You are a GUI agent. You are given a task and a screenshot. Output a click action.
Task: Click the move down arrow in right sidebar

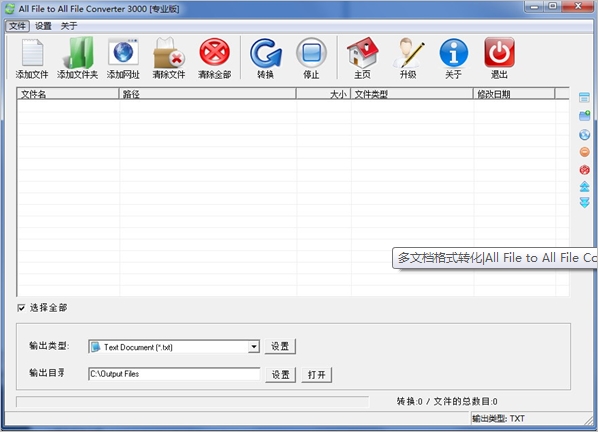pyautogui.click(x=584, y=202)
